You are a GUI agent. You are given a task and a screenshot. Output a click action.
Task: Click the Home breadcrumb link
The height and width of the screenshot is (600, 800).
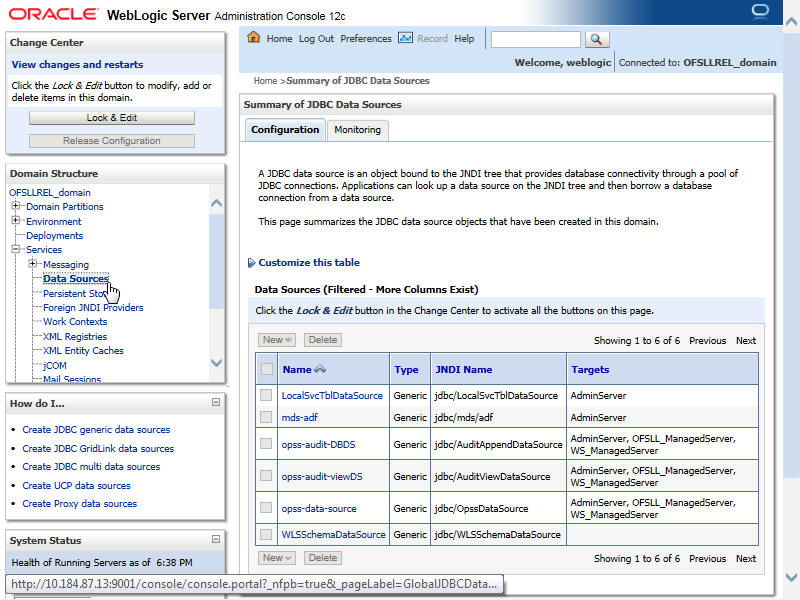pos(265,81)
